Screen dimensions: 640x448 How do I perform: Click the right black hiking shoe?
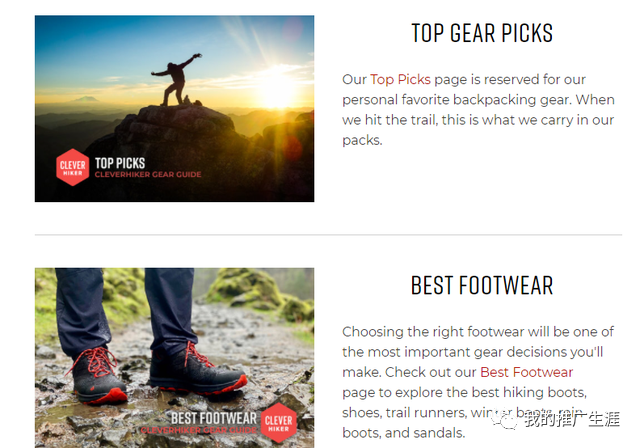[x=197, y=370]
